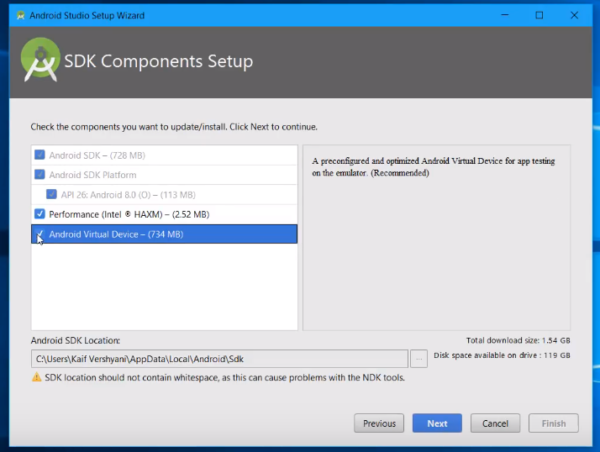600x452 pixels.
Task: Open the SDK location browse button (...)
Action: (x=419, y=358)
